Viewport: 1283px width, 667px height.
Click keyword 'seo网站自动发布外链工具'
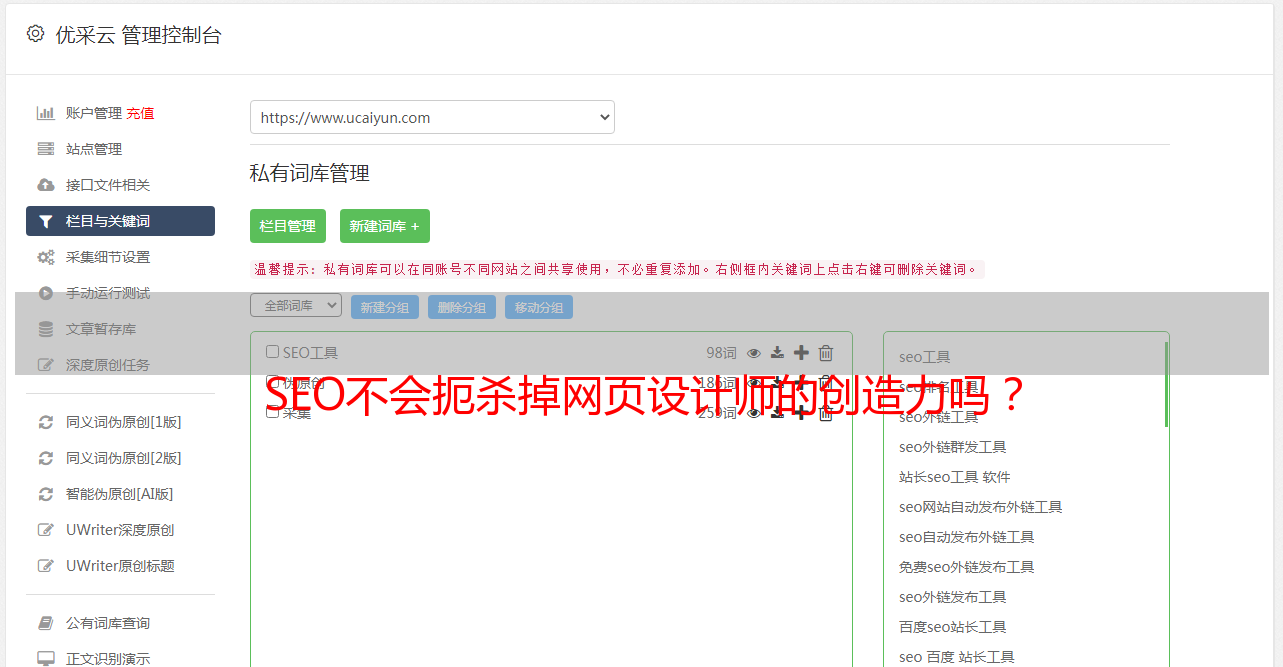(x=981, y=507)
